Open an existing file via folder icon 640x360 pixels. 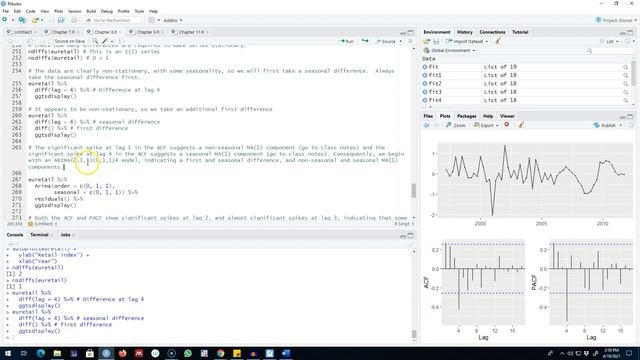coord(35,20)
